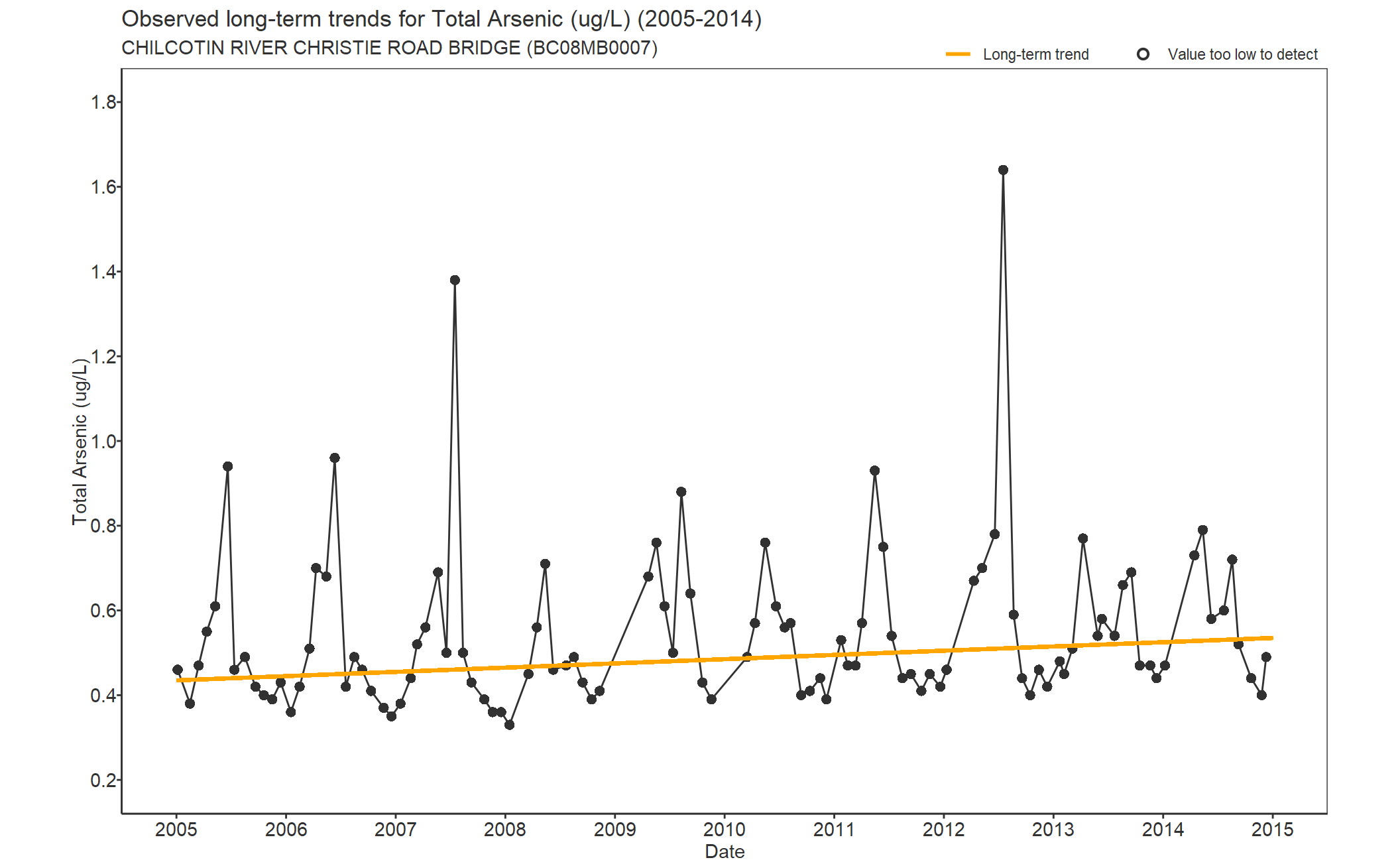1400x868 pixels.
Task: Click the 0.96 peak data point in 2006
Action: coord(335,458)
